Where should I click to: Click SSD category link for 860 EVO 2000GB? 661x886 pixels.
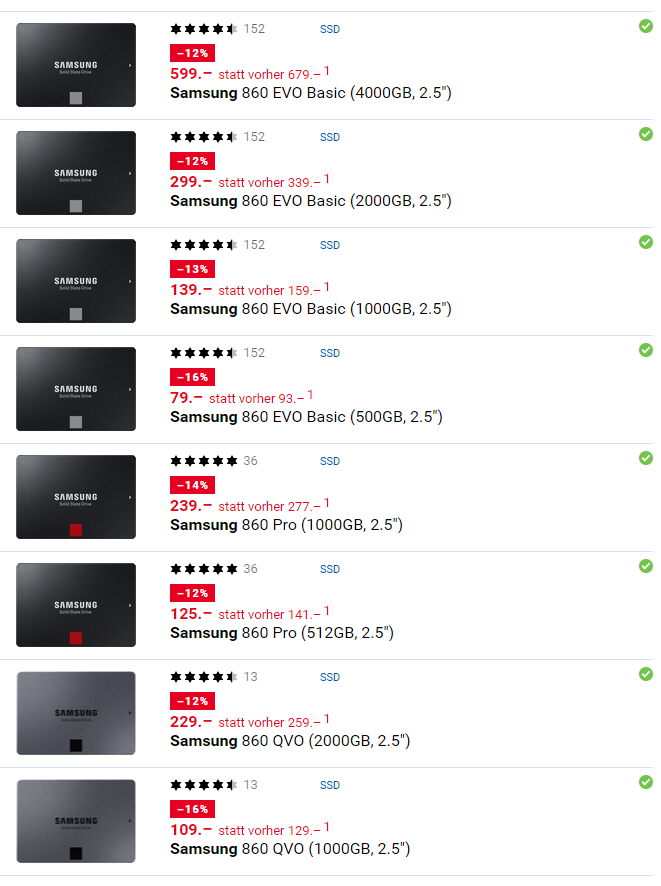tap(330, 137)
